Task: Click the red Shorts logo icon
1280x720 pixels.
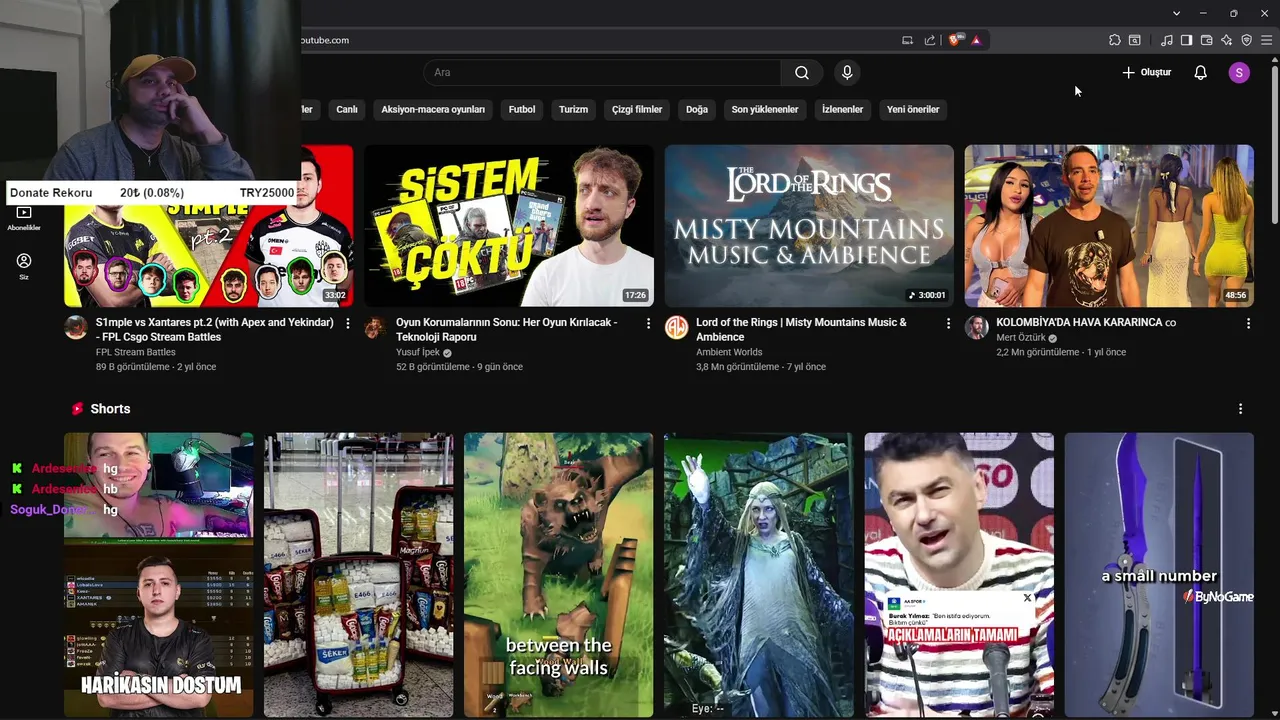Action: pos(77,409)
